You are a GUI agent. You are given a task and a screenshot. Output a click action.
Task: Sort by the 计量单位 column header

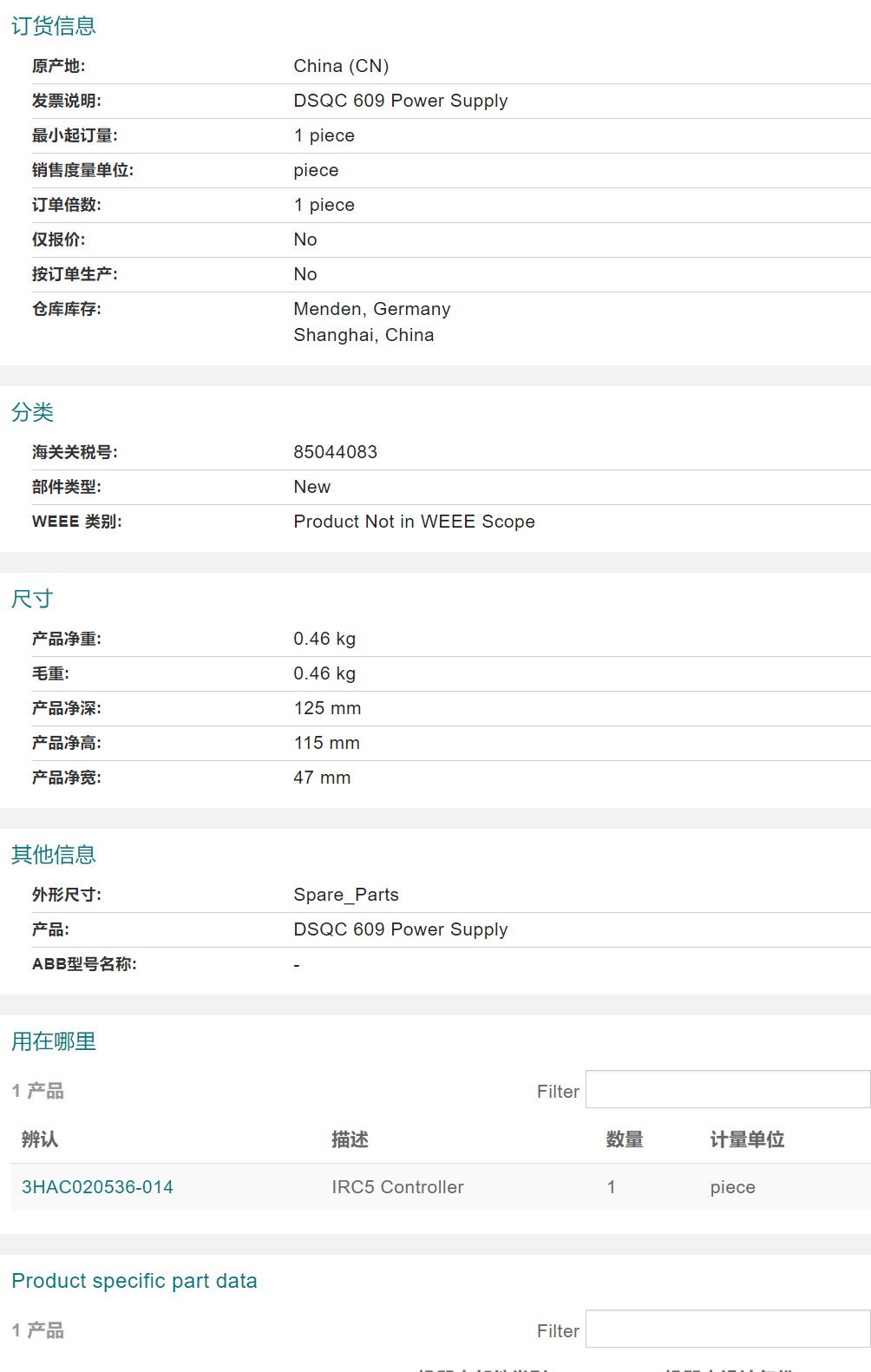pos(747,1139)
